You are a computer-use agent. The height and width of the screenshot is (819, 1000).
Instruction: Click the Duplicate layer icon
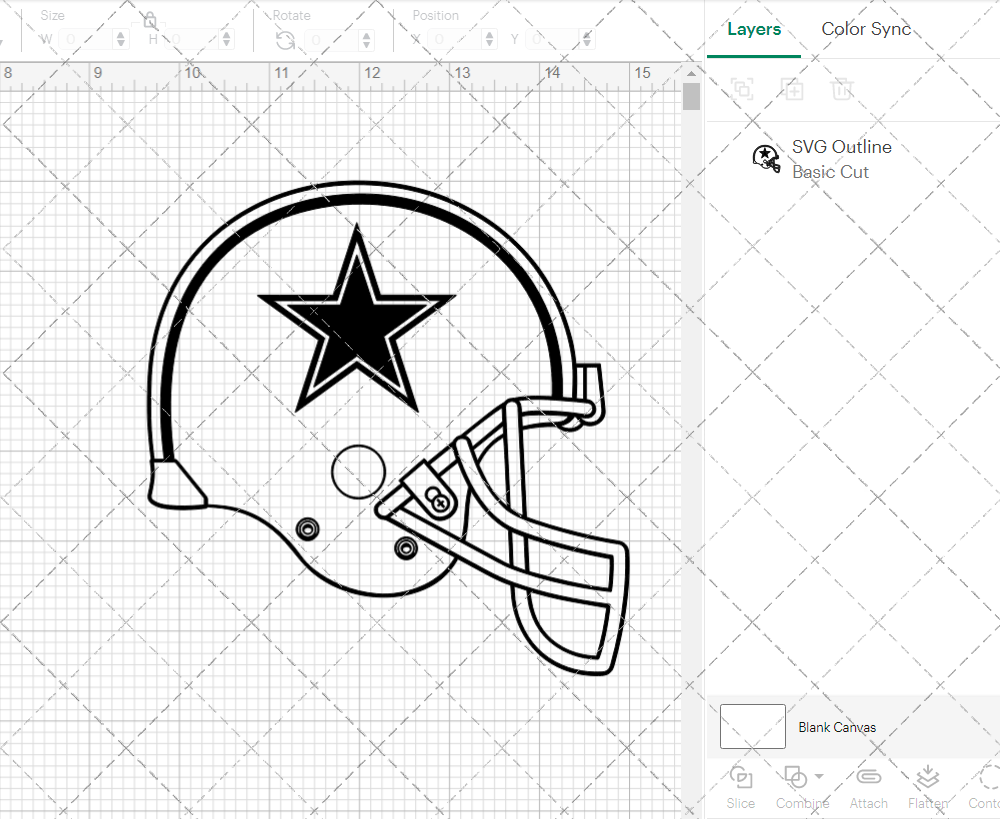793,90
